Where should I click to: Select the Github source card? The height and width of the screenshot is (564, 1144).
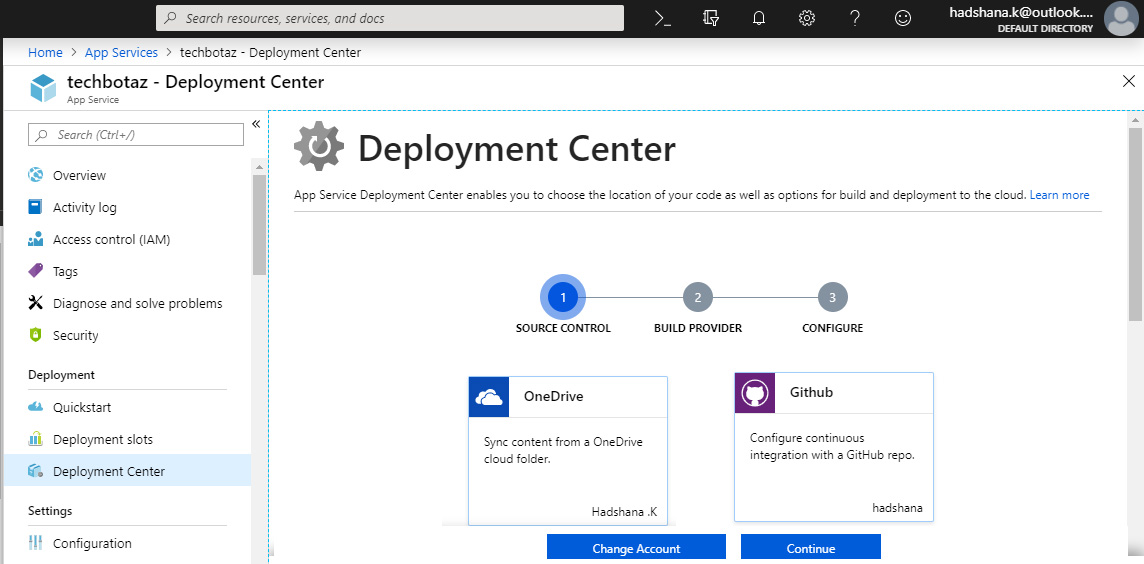click(834, 447)
